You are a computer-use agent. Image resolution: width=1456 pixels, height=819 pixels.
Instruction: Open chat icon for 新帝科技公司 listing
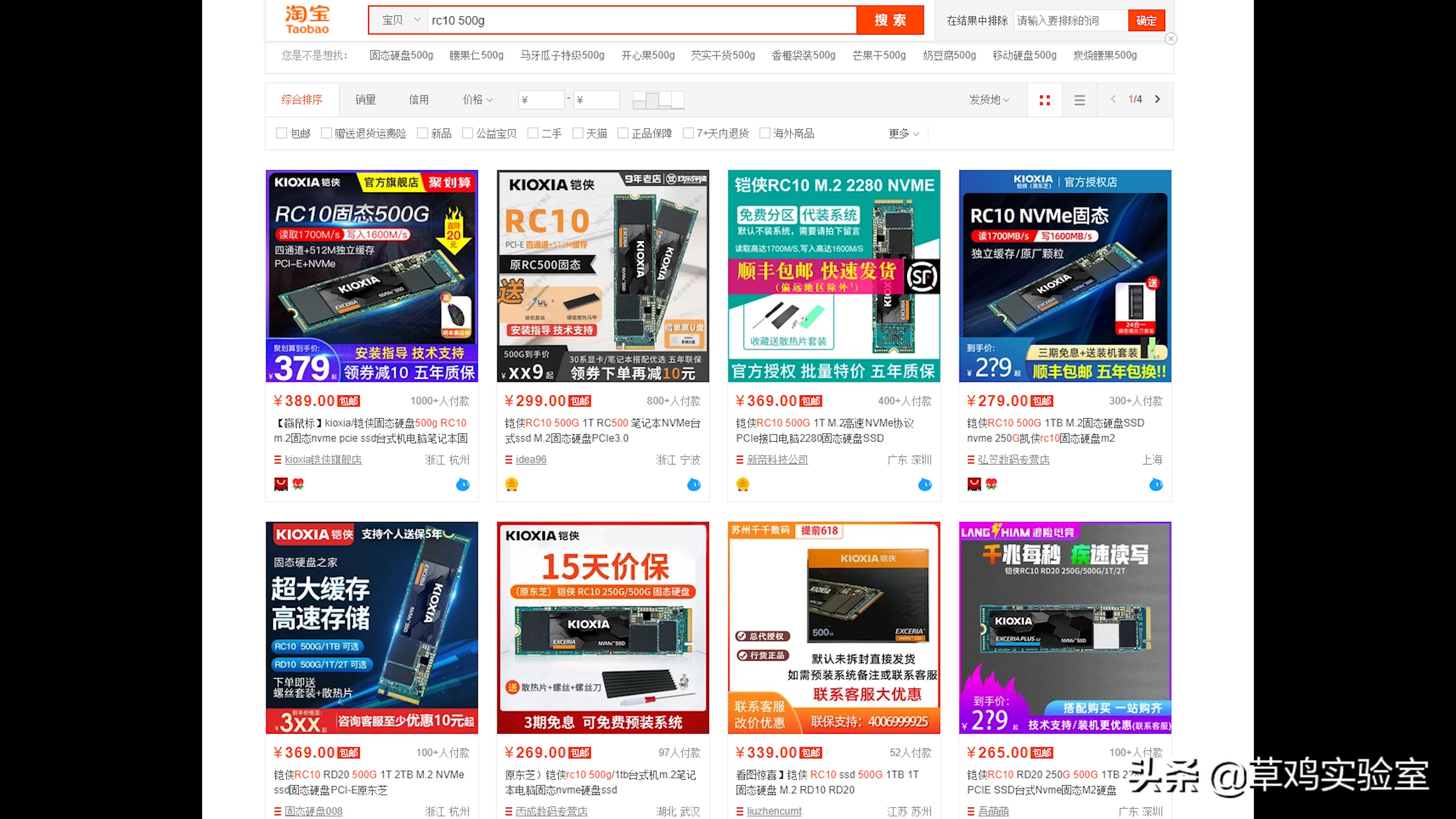tap(925, 485)
